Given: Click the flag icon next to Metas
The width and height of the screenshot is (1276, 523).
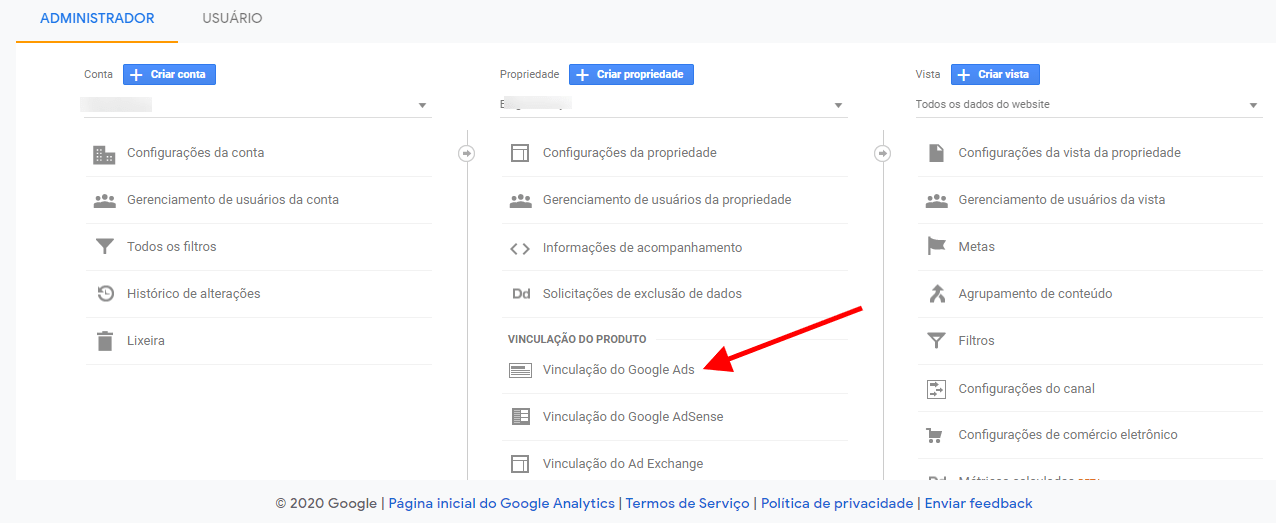Looking at the screenshot, I should tap(936, 247).
